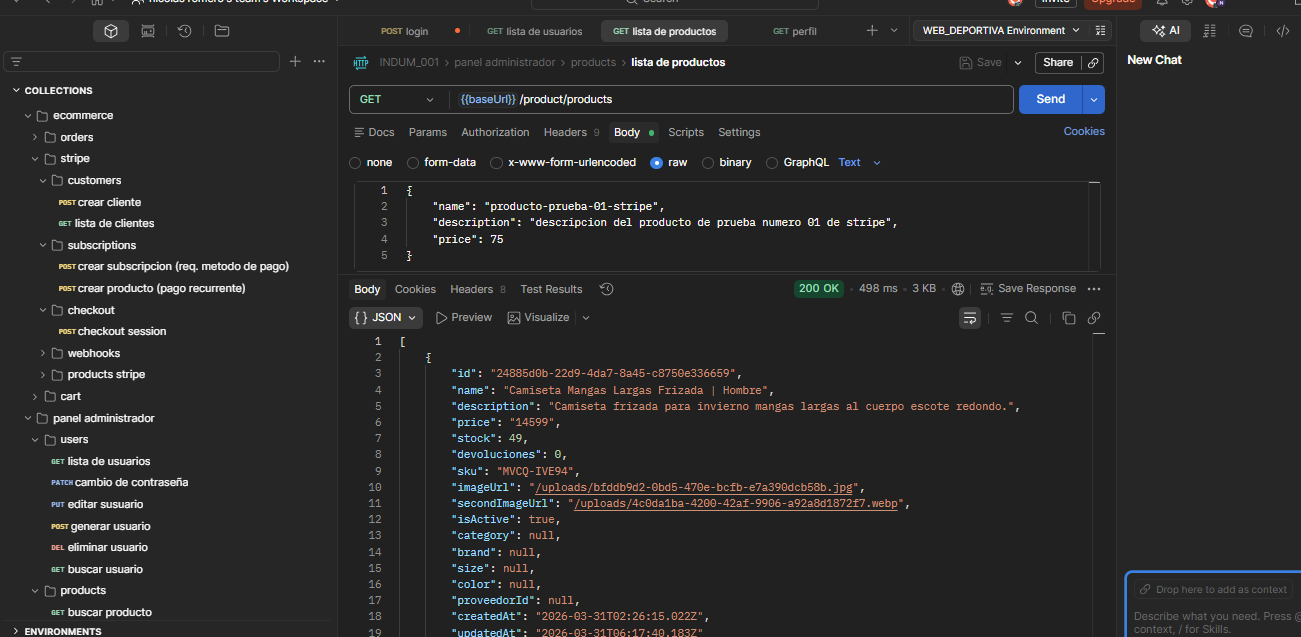
Task: Search within the response using the magnifier icon
Action: click(x=1032, y=317)
